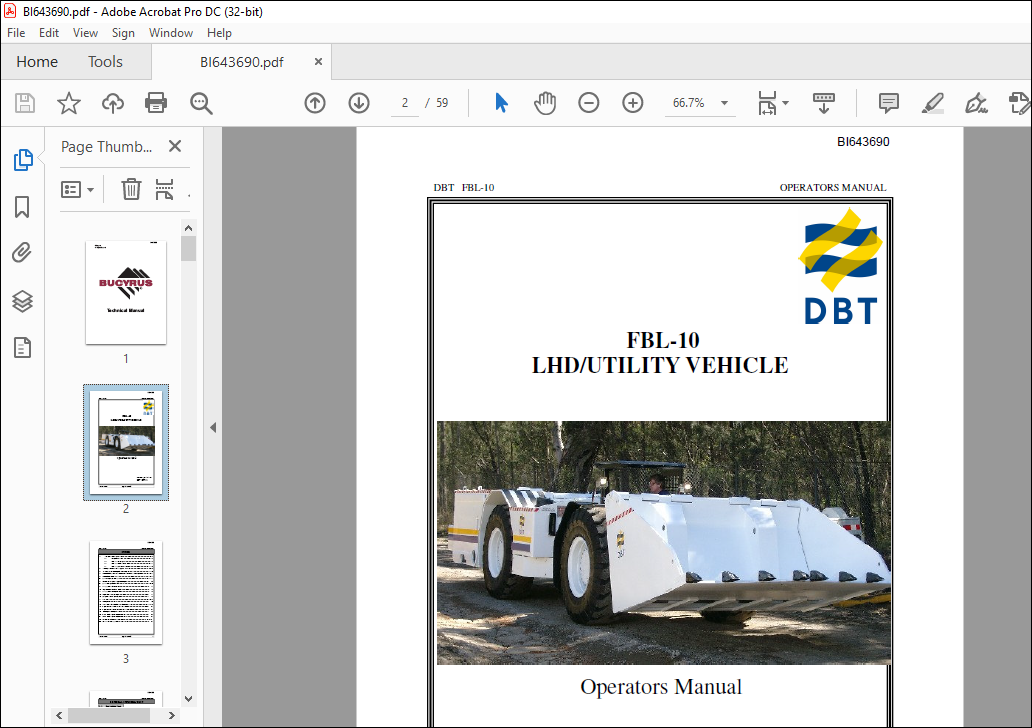The height and width of the screenshot is (728, 1032).
Task: Open the Sign menu
Action: pyautogui.click(x=123, y=33)
